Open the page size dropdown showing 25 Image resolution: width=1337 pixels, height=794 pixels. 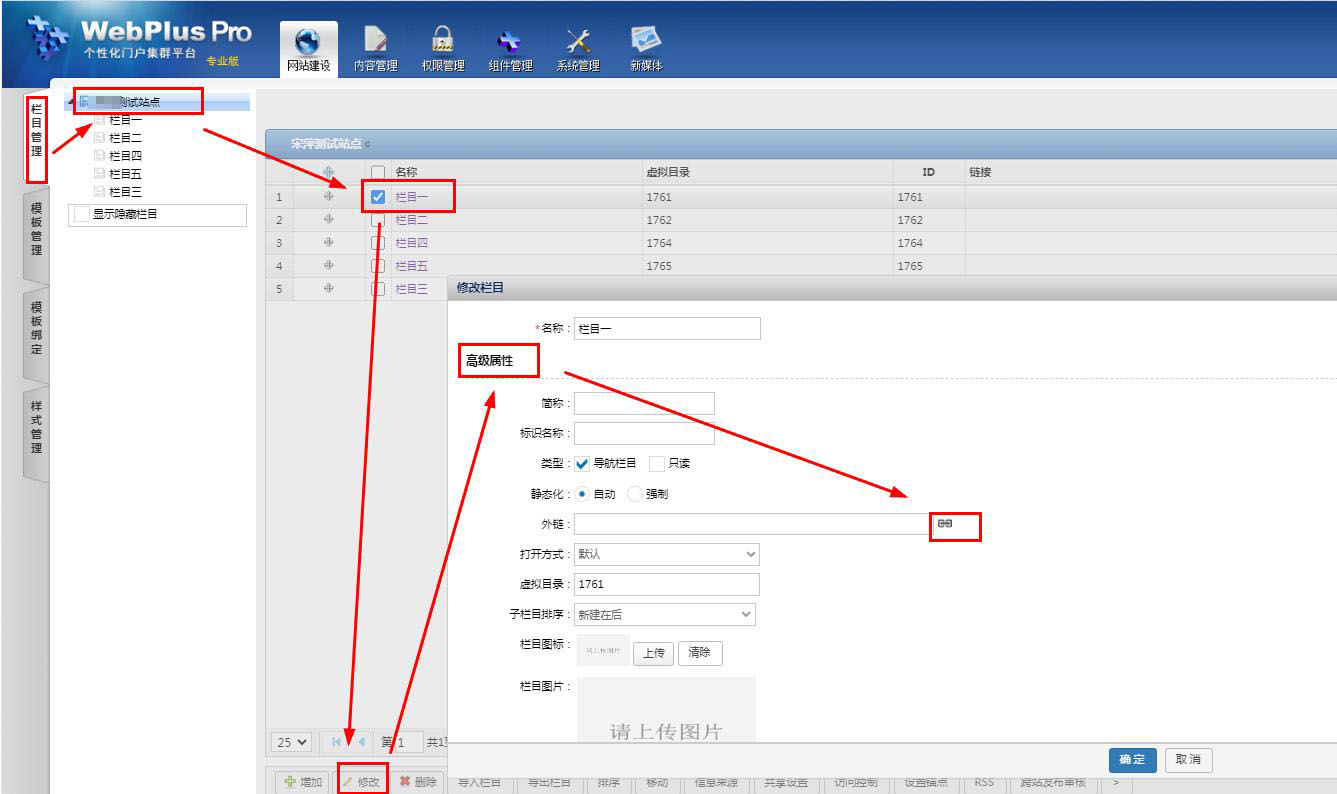[292, 742]
